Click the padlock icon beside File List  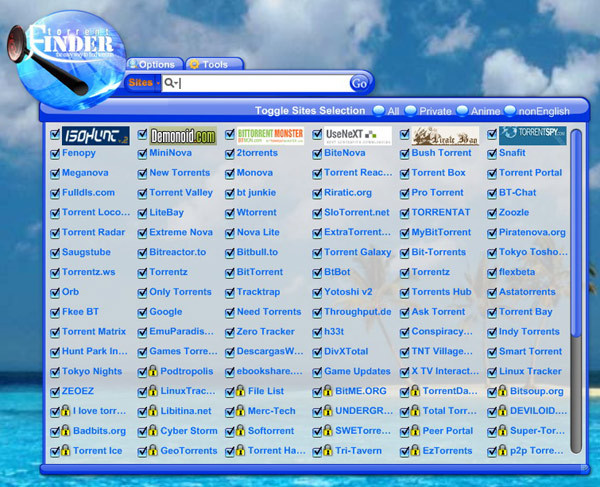pos(240,391)
